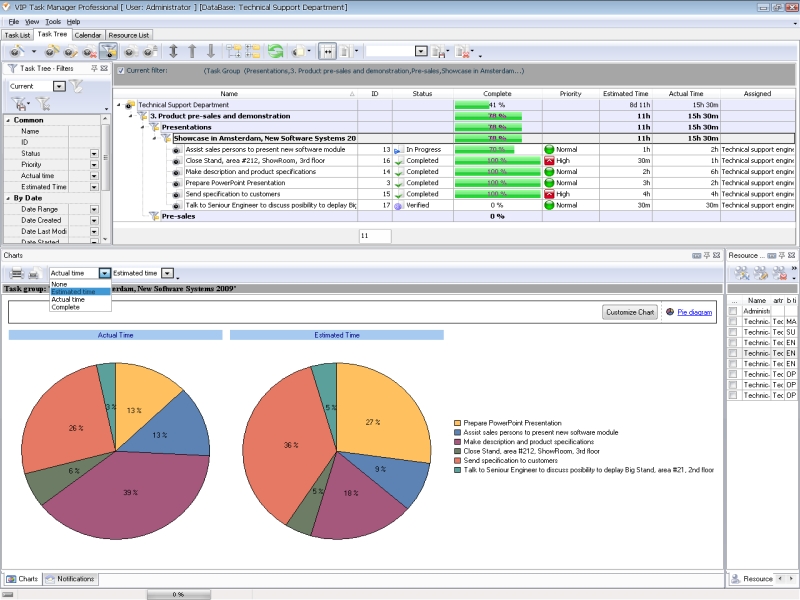Click the New Task toolbar icon
Viewport: 800px width, 600px height.
click(x=17, y=51)
